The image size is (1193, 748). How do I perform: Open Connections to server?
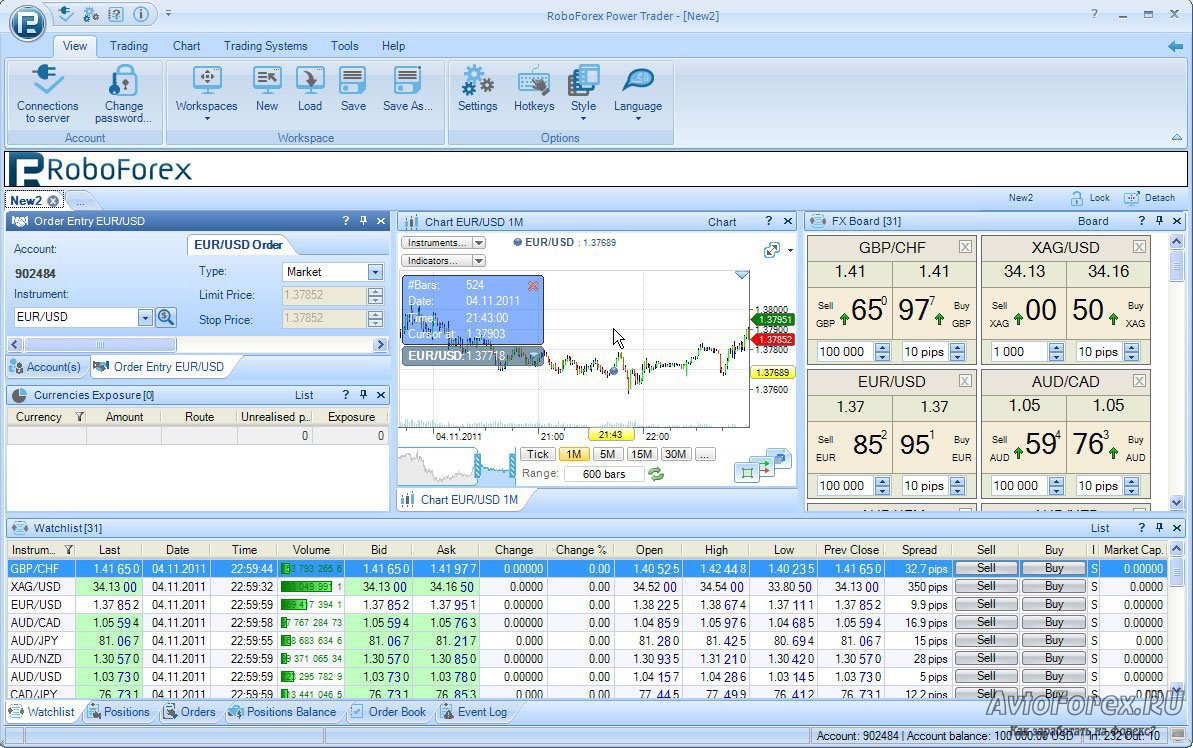point(47,94)
